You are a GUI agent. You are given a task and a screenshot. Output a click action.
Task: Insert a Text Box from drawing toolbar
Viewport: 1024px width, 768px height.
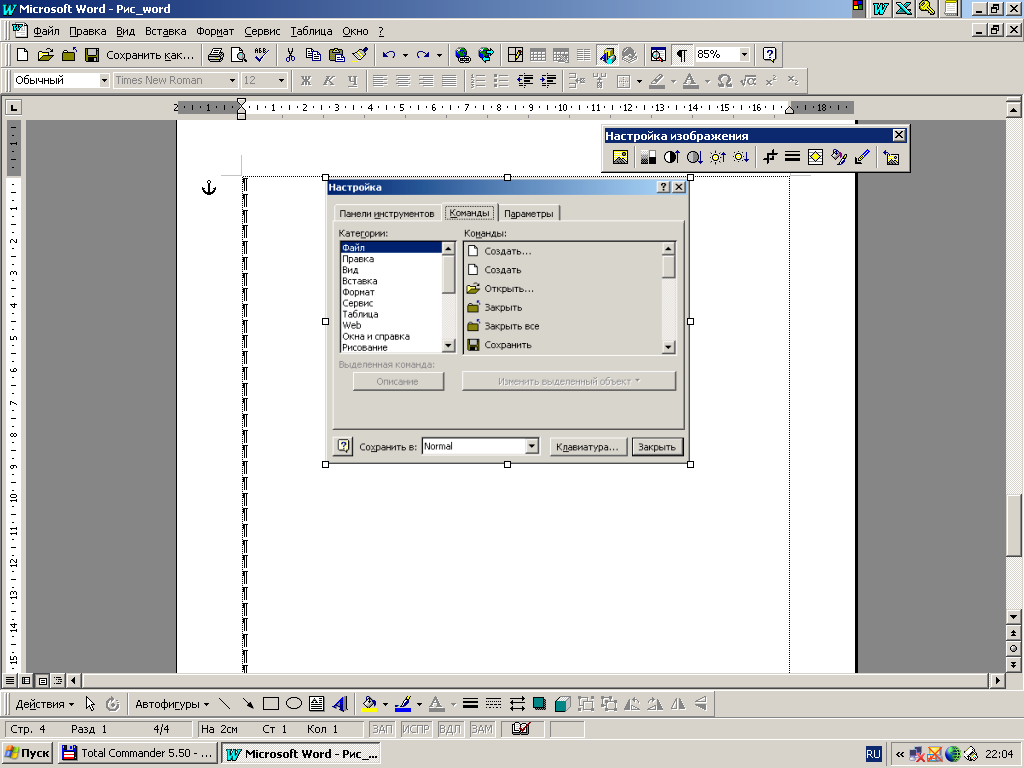point(317,703)
